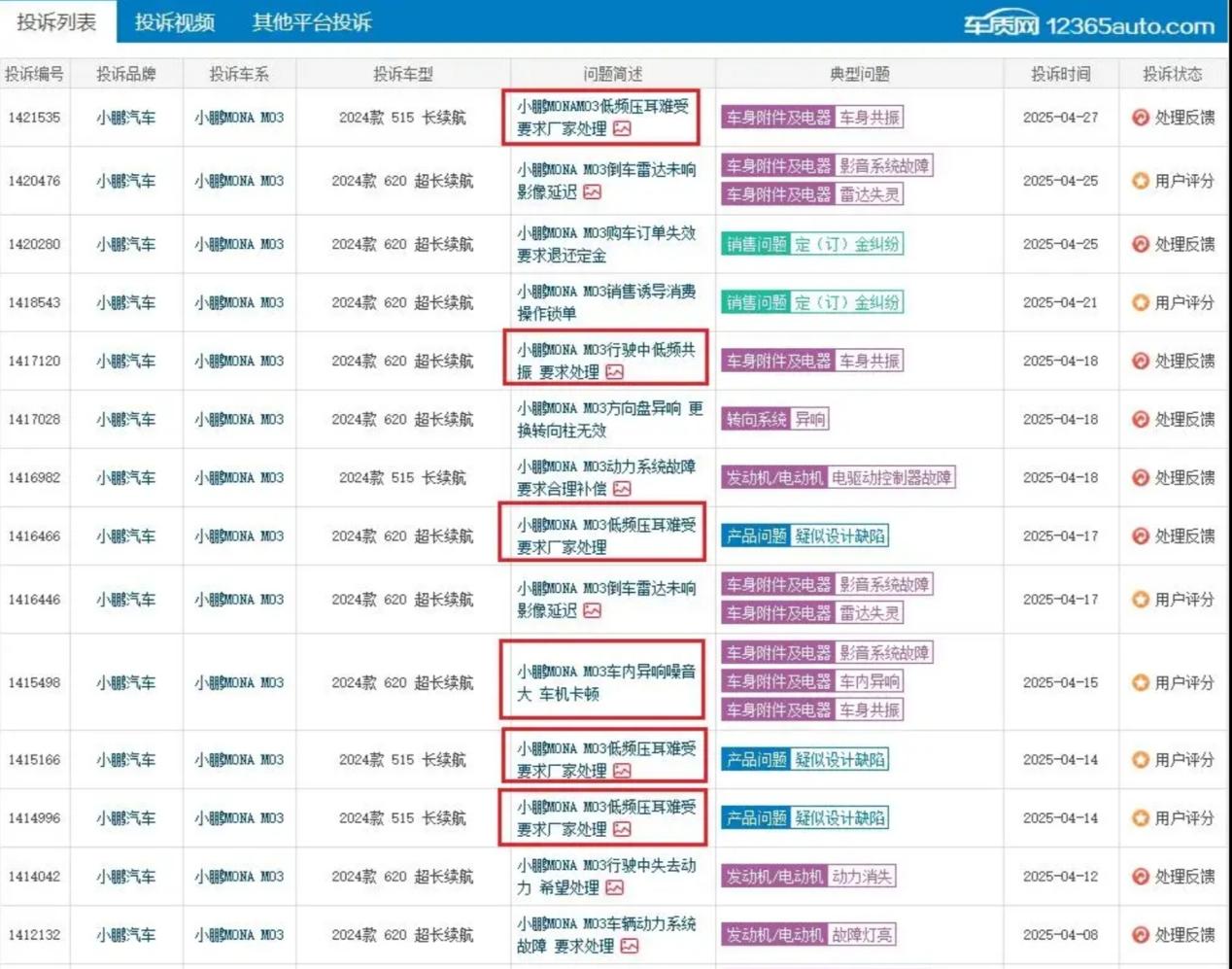This screenshot has width=1232, height=969.
Task: Click the 雷达失灵 tag for complaint 1420476
Action: [870, 194]
